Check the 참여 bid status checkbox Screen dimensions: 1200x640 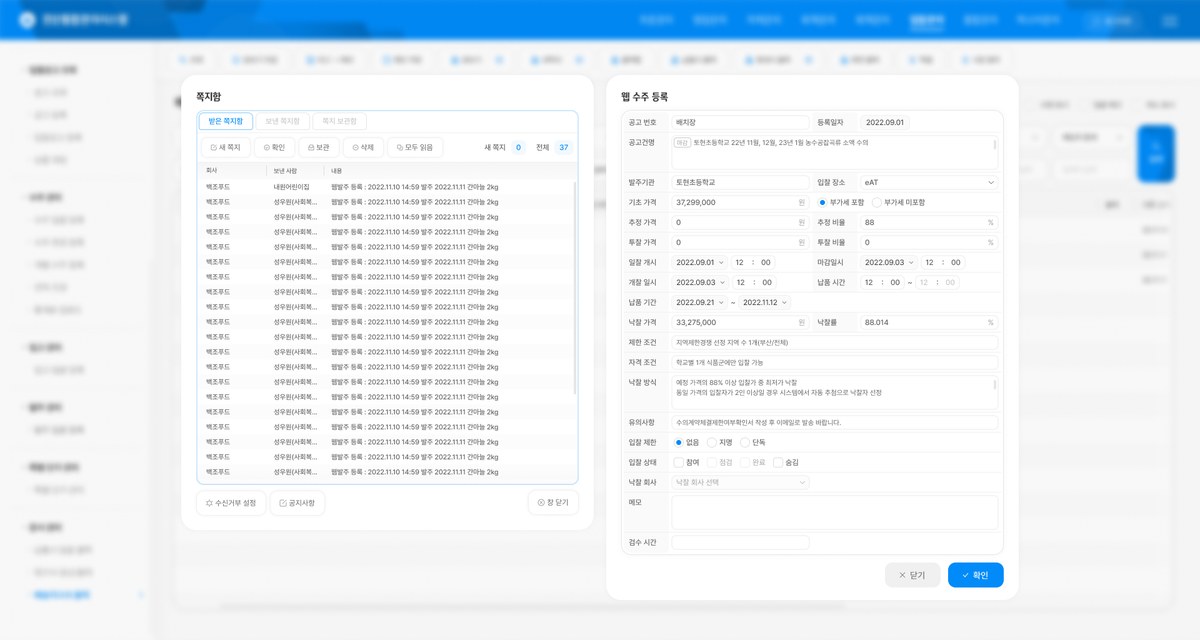679,462
